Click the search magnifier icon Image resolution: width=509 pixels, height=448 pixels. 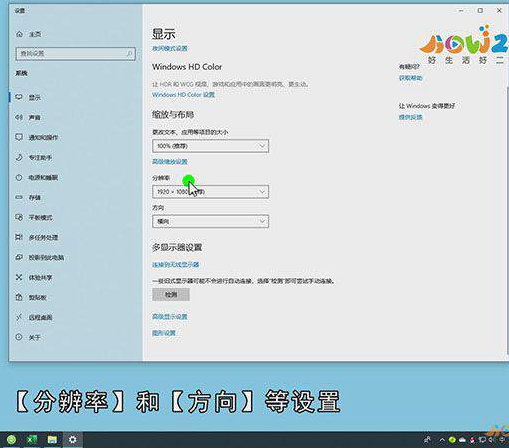coord(129,53)
